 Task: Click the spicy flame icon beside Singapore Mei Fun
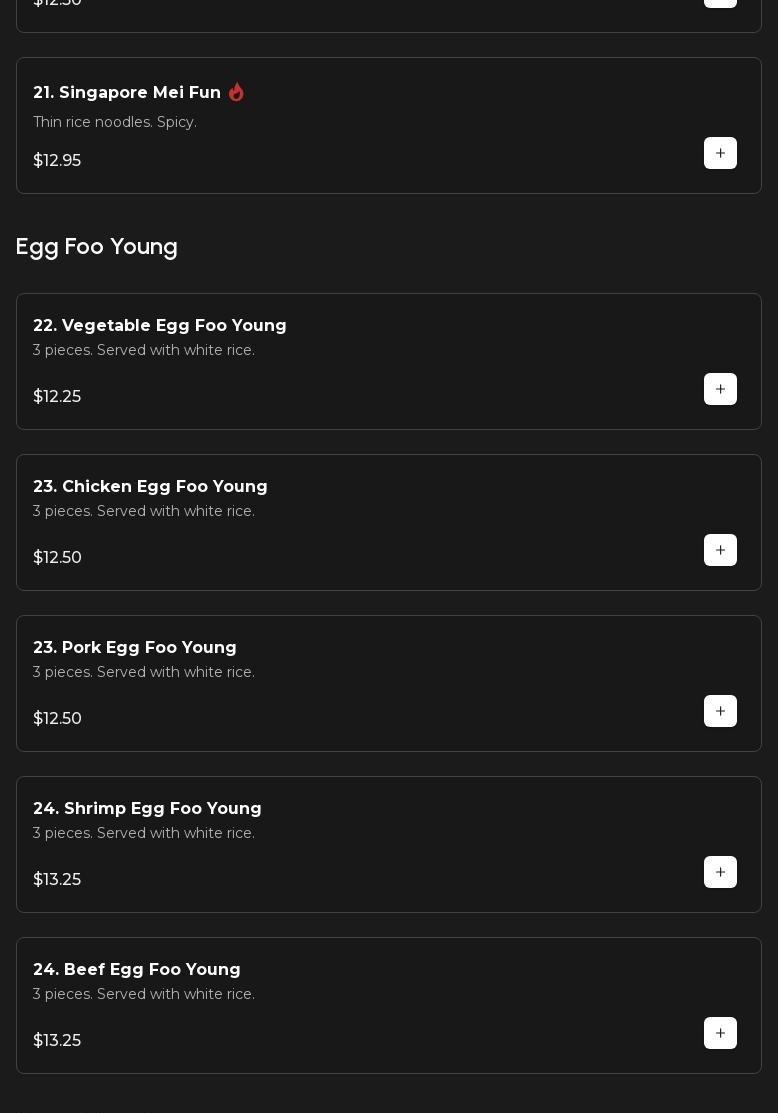click(236, 92)
